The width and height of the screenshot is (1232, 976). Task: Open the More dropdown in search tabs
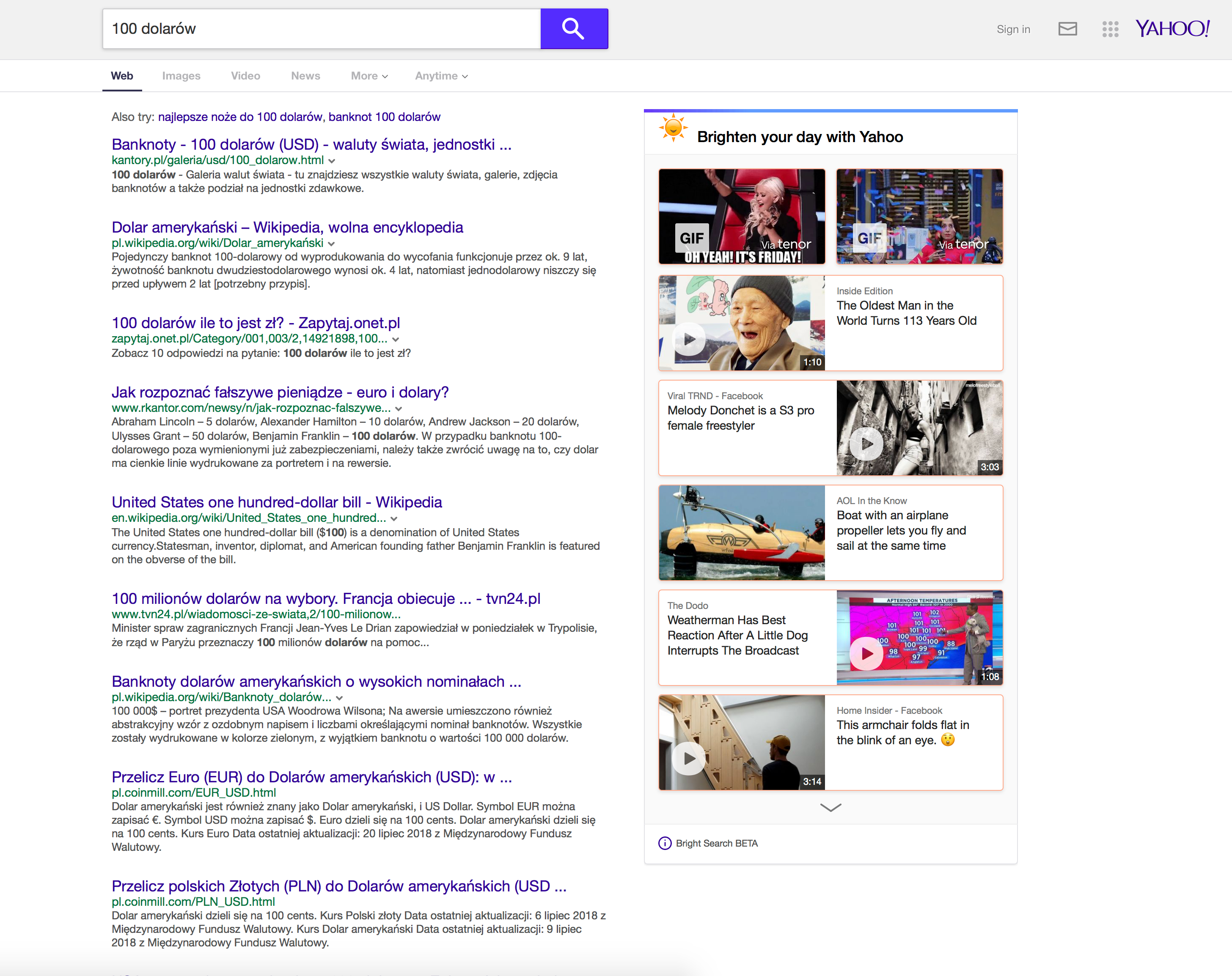[369, 76]
